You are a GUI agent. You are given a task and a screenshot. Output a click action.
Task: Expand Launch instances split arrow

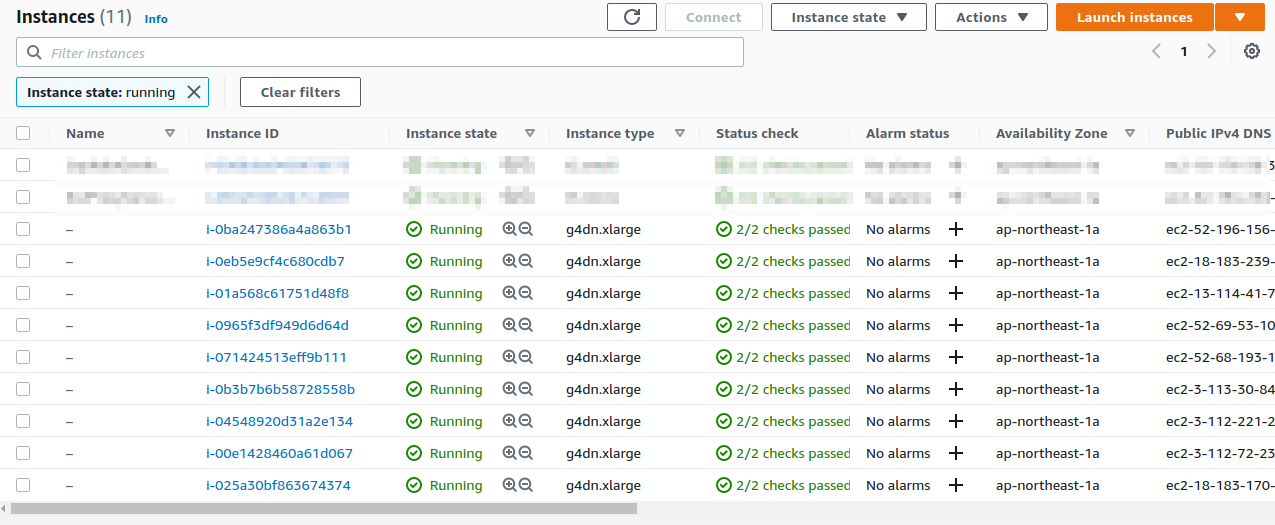(1240, 17)
